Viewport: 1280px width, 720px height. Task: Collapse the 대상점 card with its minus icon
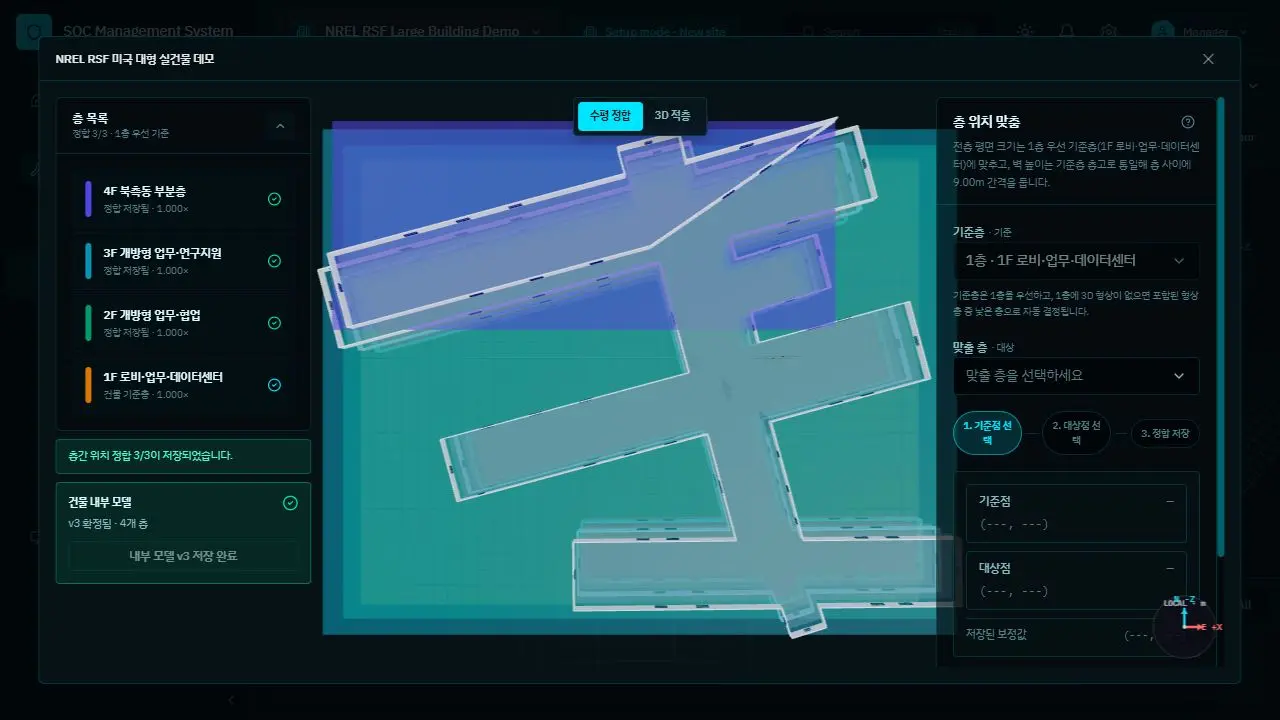coord(1170,568)
